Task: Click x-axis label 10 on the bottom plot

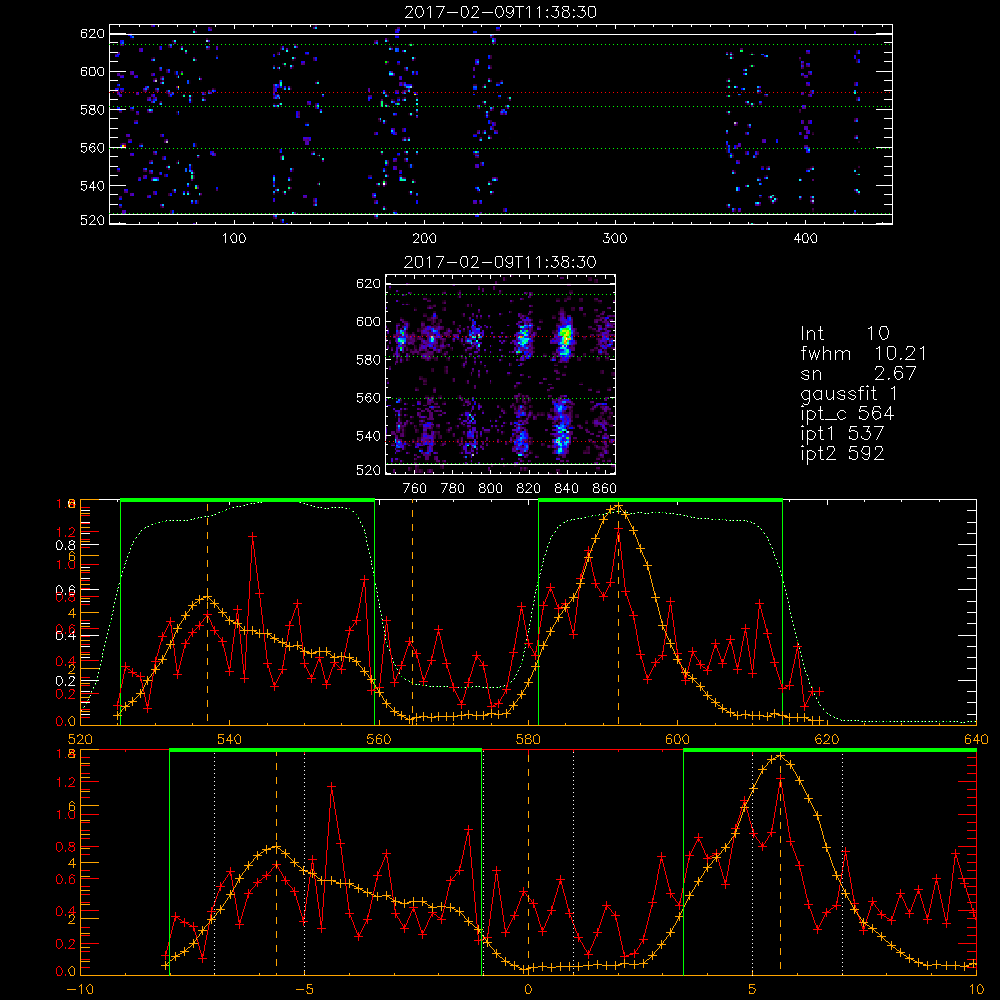Action: tap(976, 990)
